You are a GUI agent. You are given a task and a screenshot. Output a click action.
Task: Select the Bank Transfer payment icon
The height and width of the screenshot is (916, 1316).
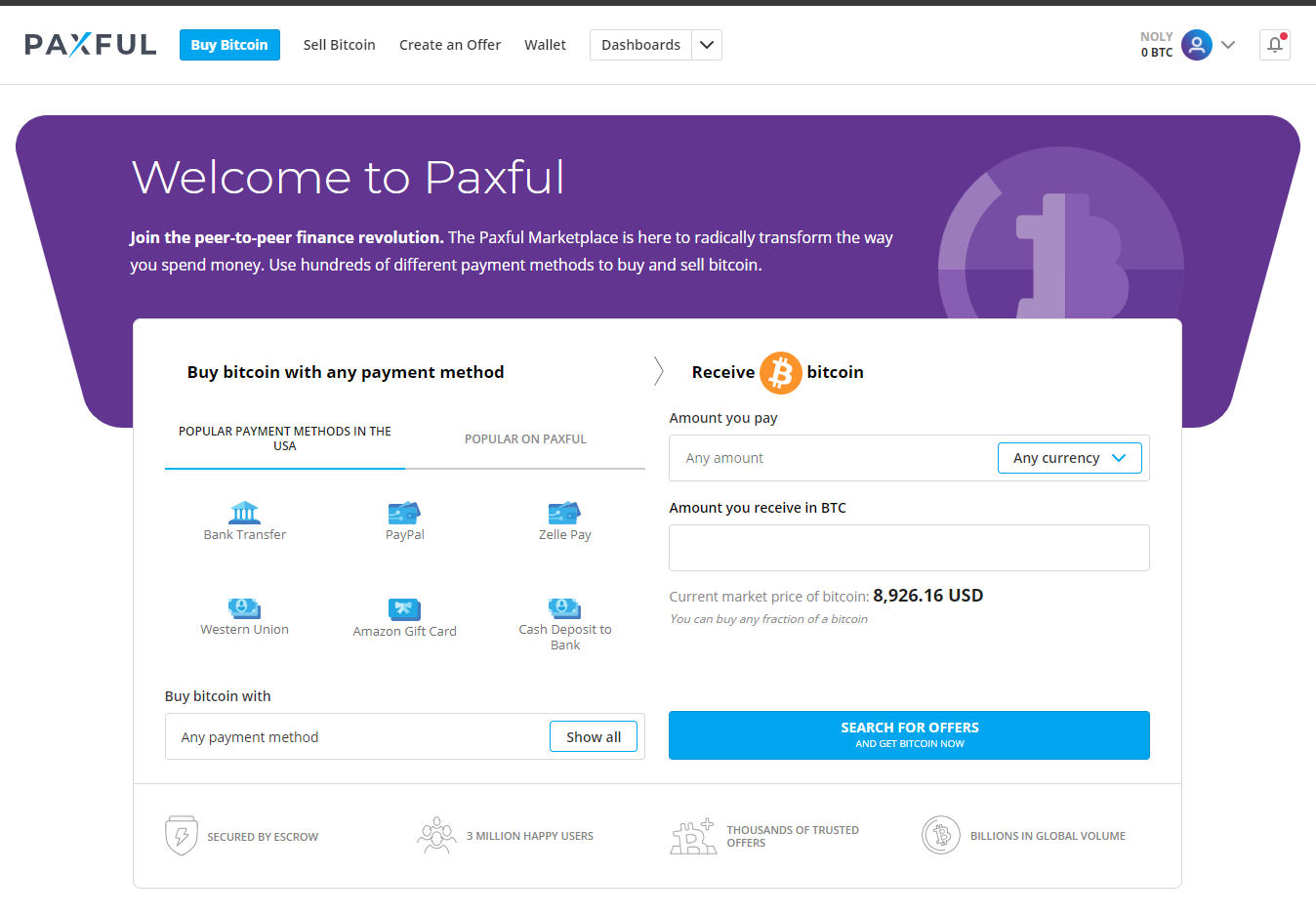click(244, 513)
